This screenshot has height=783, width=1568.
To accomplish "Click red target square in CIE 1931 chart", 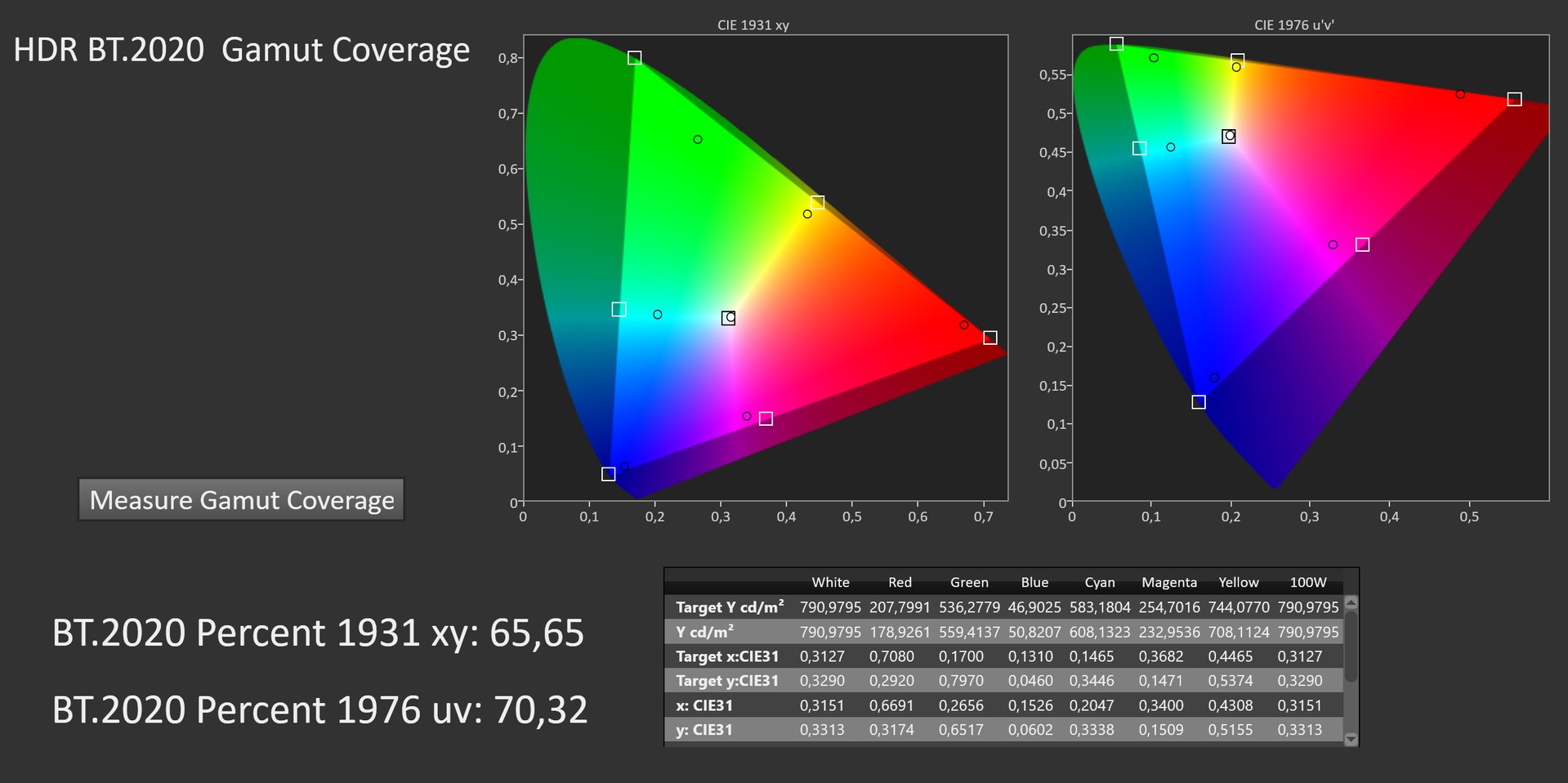I will tap(989, 338).
